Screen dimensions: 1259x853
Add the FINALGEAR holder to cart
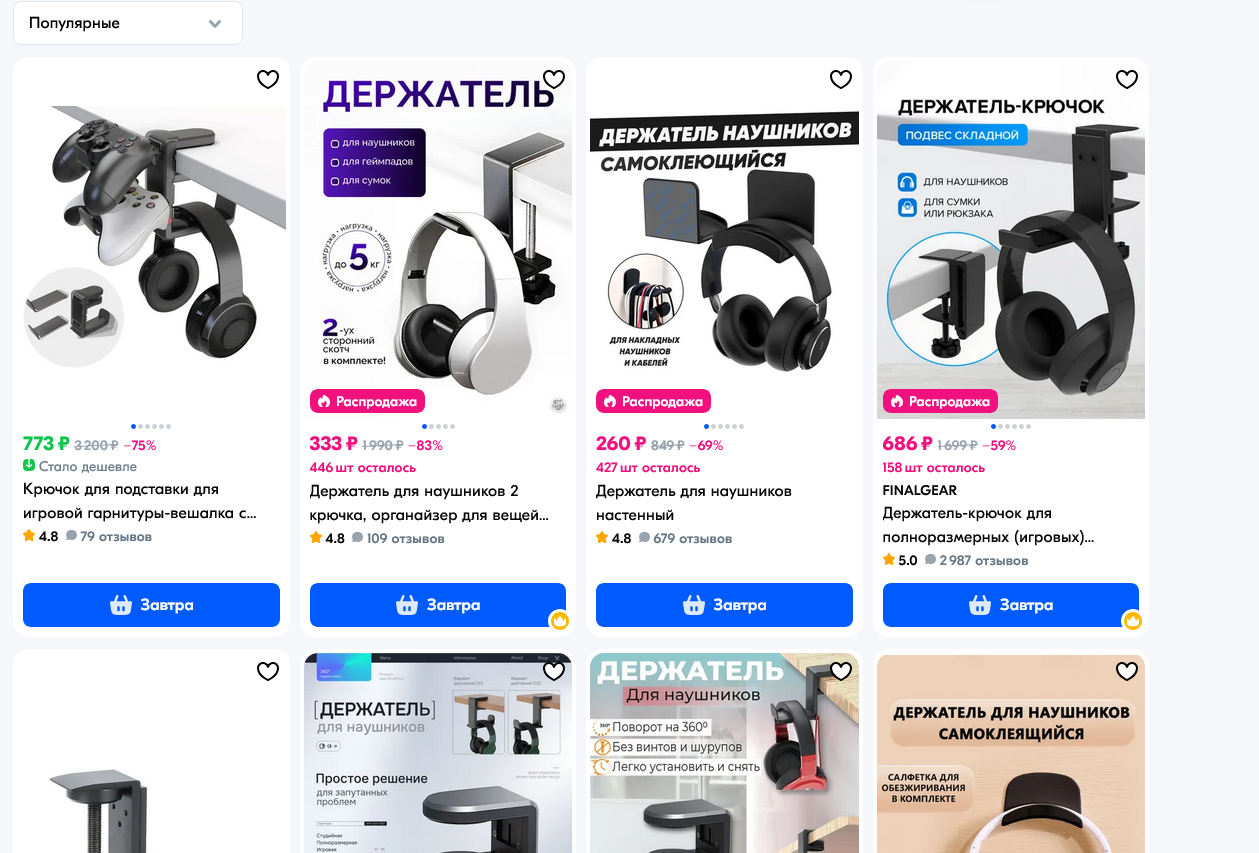[1011, 605]
